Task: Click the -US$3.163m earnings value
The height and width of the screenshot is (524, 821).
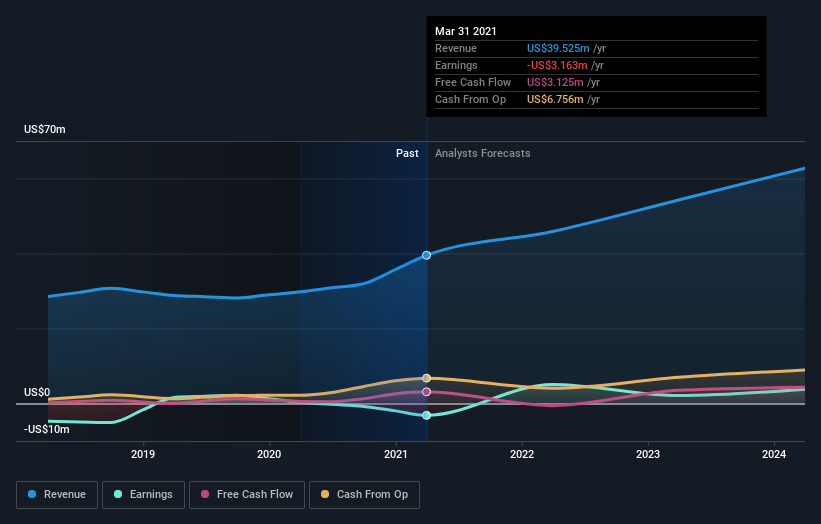Action: tap(557, 65)
